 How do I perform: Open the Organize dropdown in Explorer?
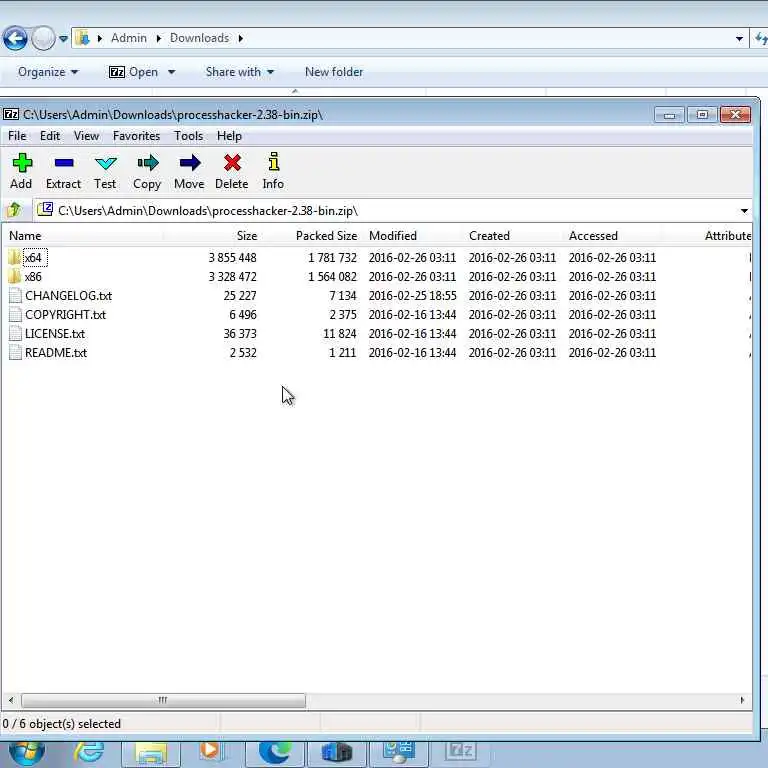48,72
